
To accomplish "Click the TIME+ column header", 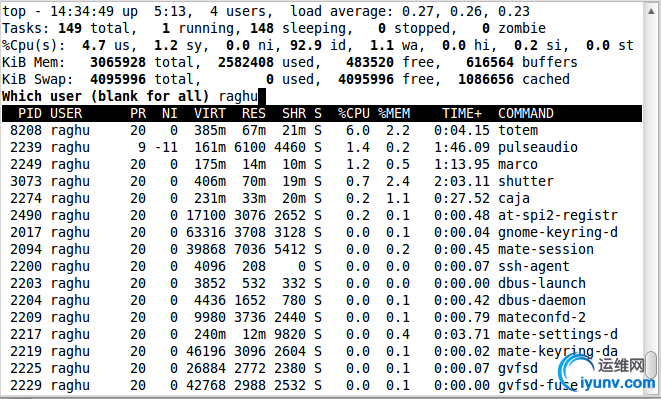I will (x=462, y=113).
